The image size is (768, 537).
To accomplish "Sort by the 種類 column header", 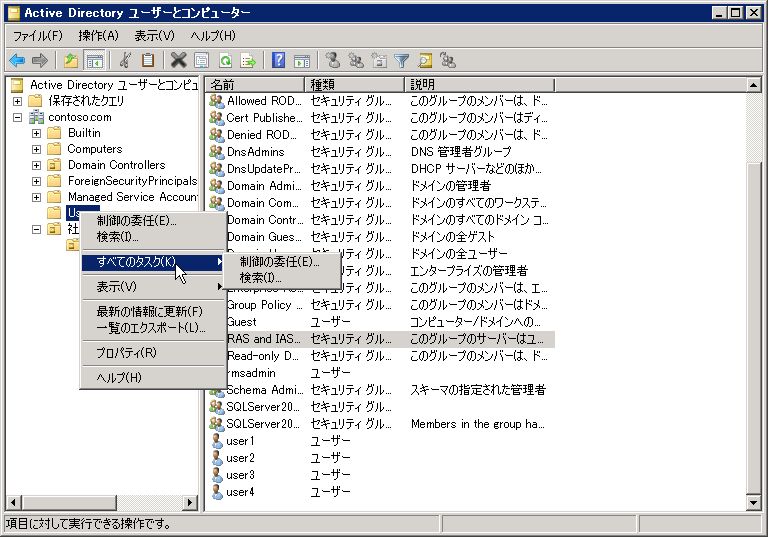I will coord(355,85).
